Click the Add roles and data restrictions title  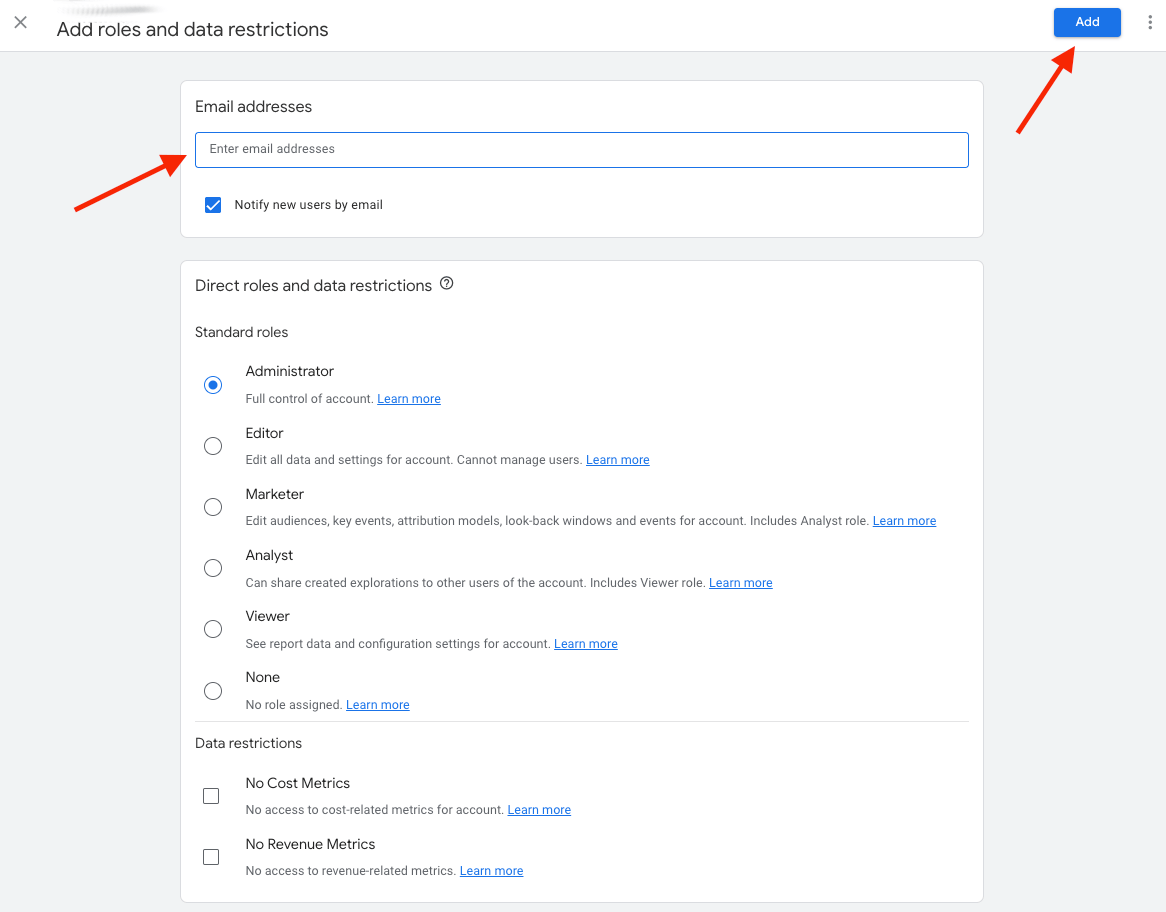pyautogui.click(x=193, y=29)
